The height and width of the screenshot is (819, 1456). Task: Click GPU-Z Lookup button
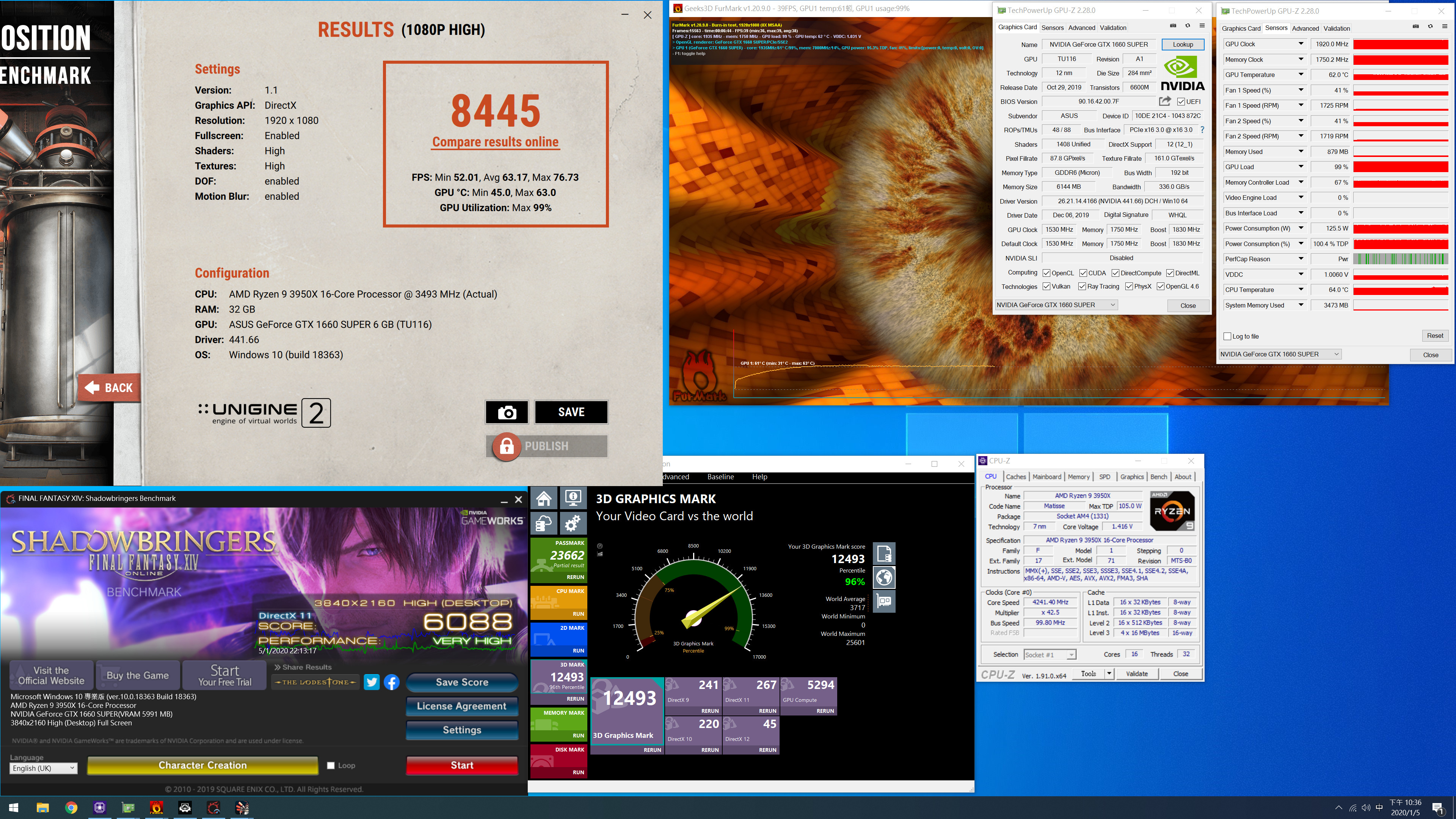[1183, 45]
